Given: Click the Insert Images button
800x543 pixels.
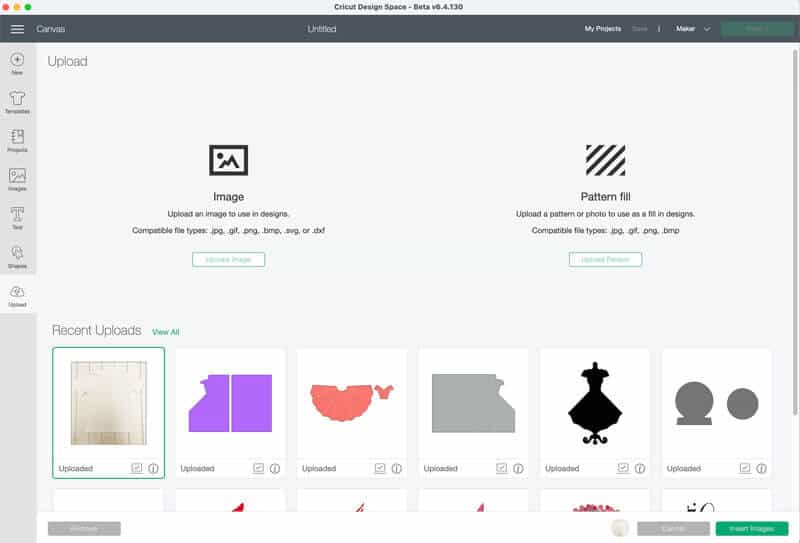Looking at the screenshot, I should (x=752, y=529).
